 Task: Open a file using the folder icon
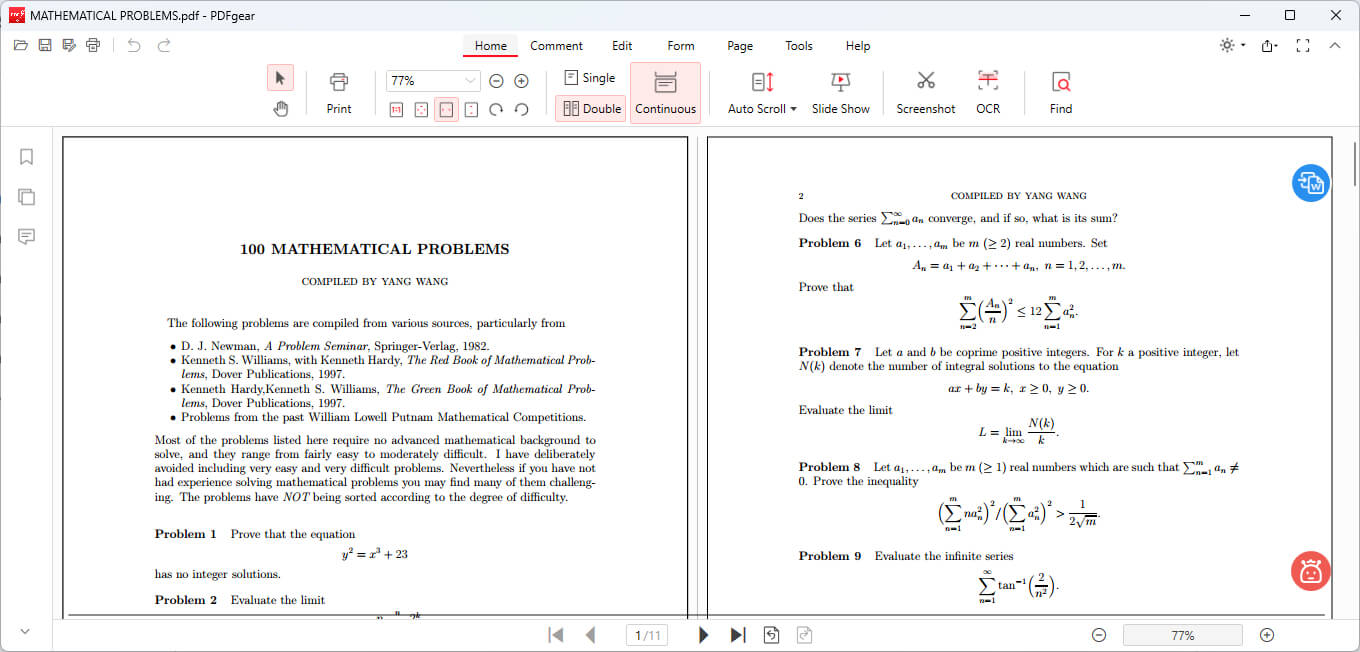click(x=20, y=44)
